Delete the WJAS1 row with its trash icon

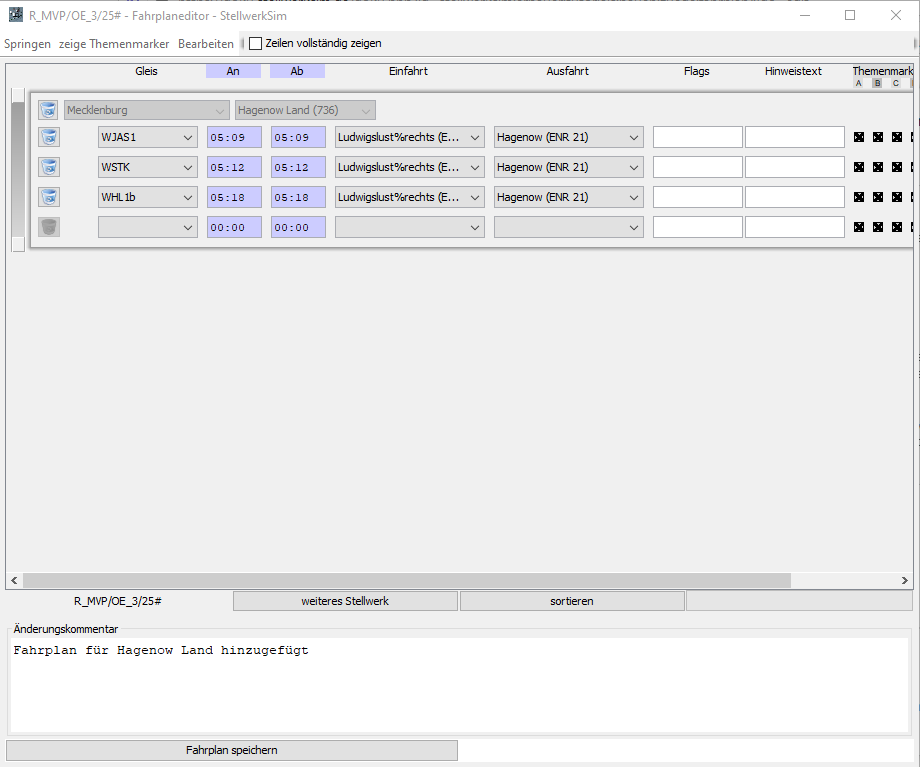coord(49,137)
